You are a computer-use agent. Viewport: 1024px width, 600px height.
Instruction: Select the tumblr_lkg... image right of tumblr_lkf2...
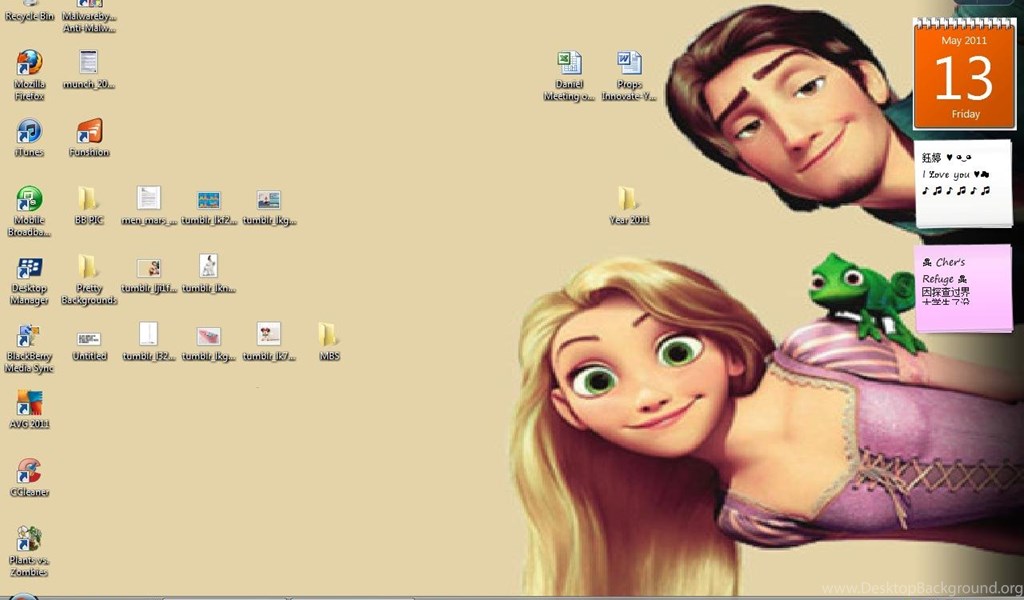pyautogui.click(x=269, y=208)
